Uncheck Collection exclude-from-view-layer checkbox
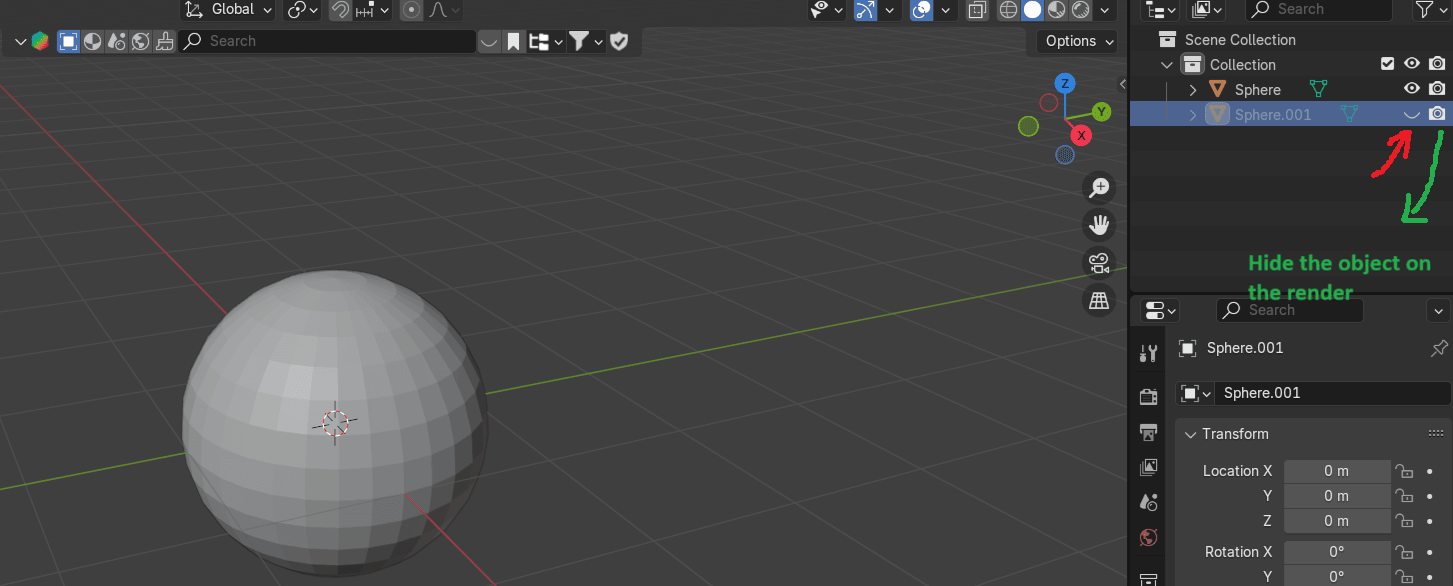Image resolution: width=1453 pixels, height=586 pixels. [1387, 64]
